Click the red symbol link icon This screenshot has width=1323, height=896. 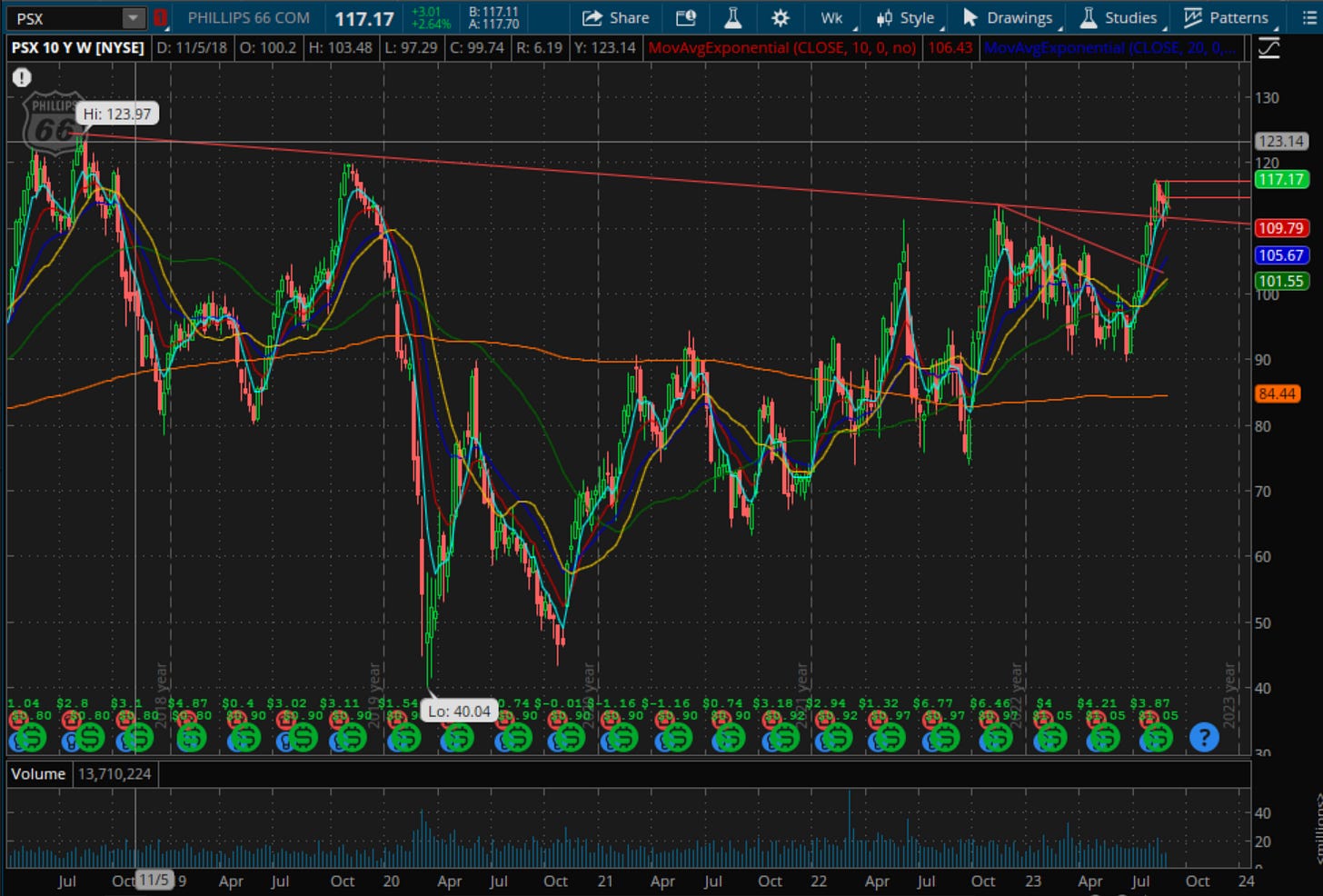coord(161,18)
